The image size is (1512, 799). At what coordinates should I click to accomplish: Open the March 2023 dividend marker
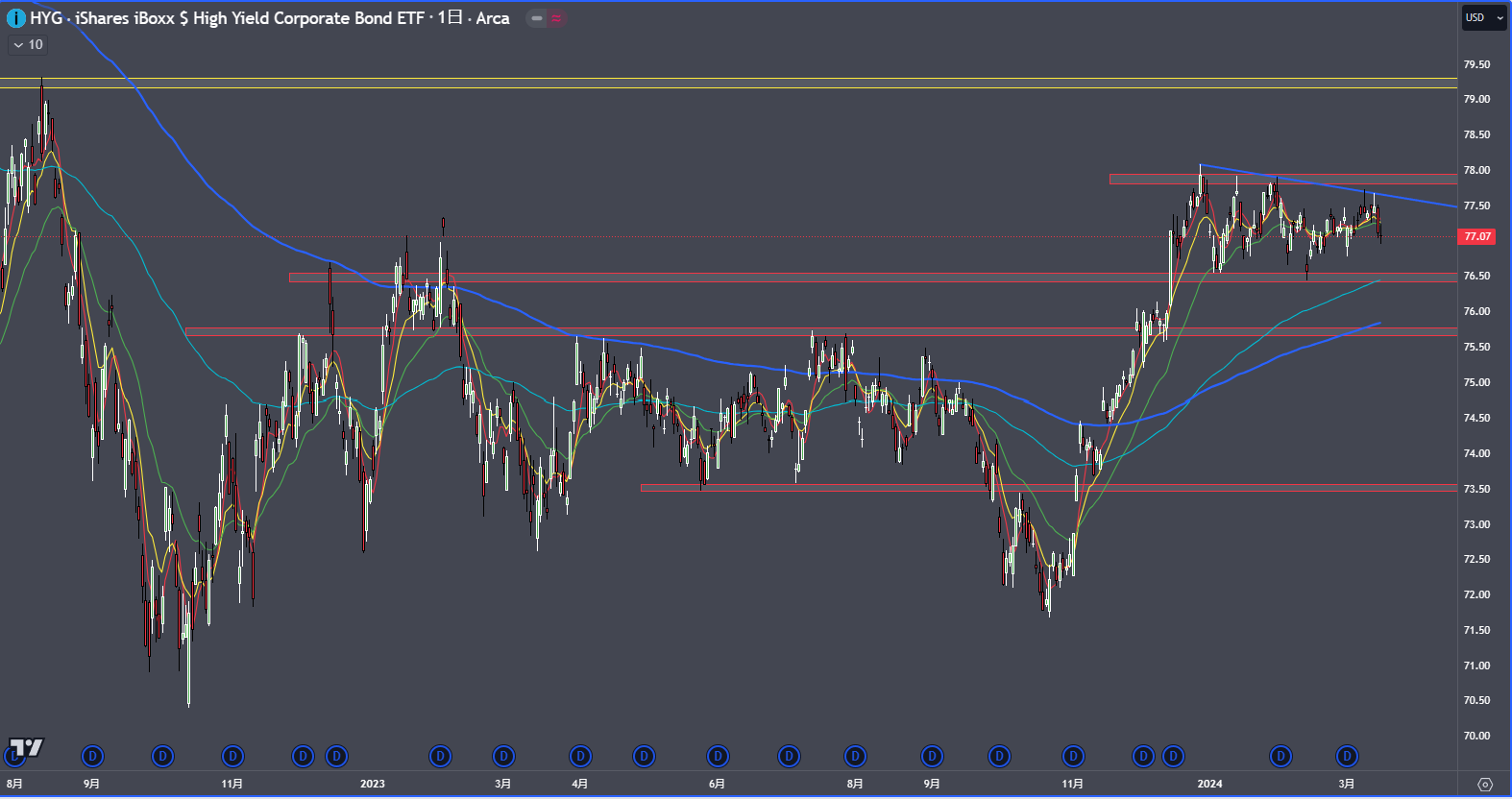point(503,757)
